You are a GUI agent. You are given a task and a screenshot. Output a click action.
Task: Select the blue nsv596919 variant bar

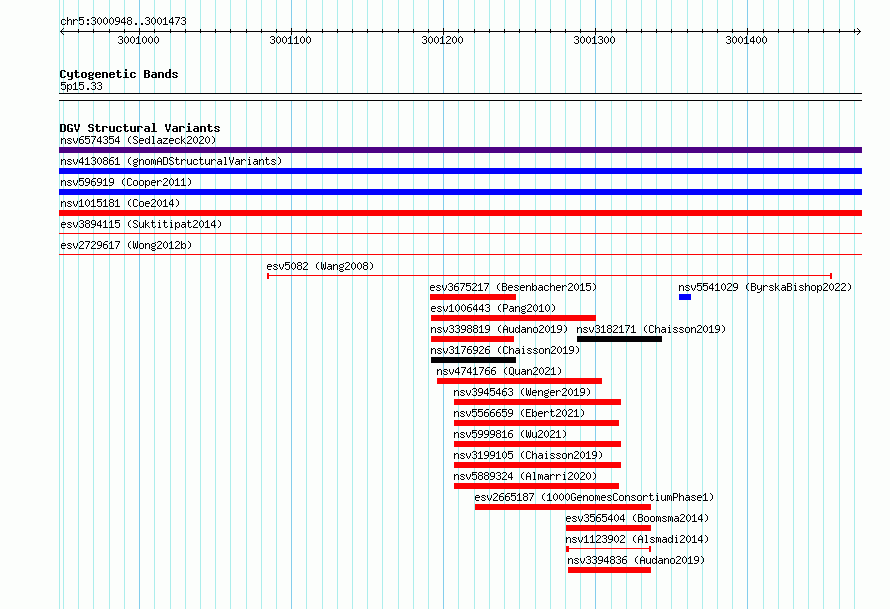tap(460, 192)
